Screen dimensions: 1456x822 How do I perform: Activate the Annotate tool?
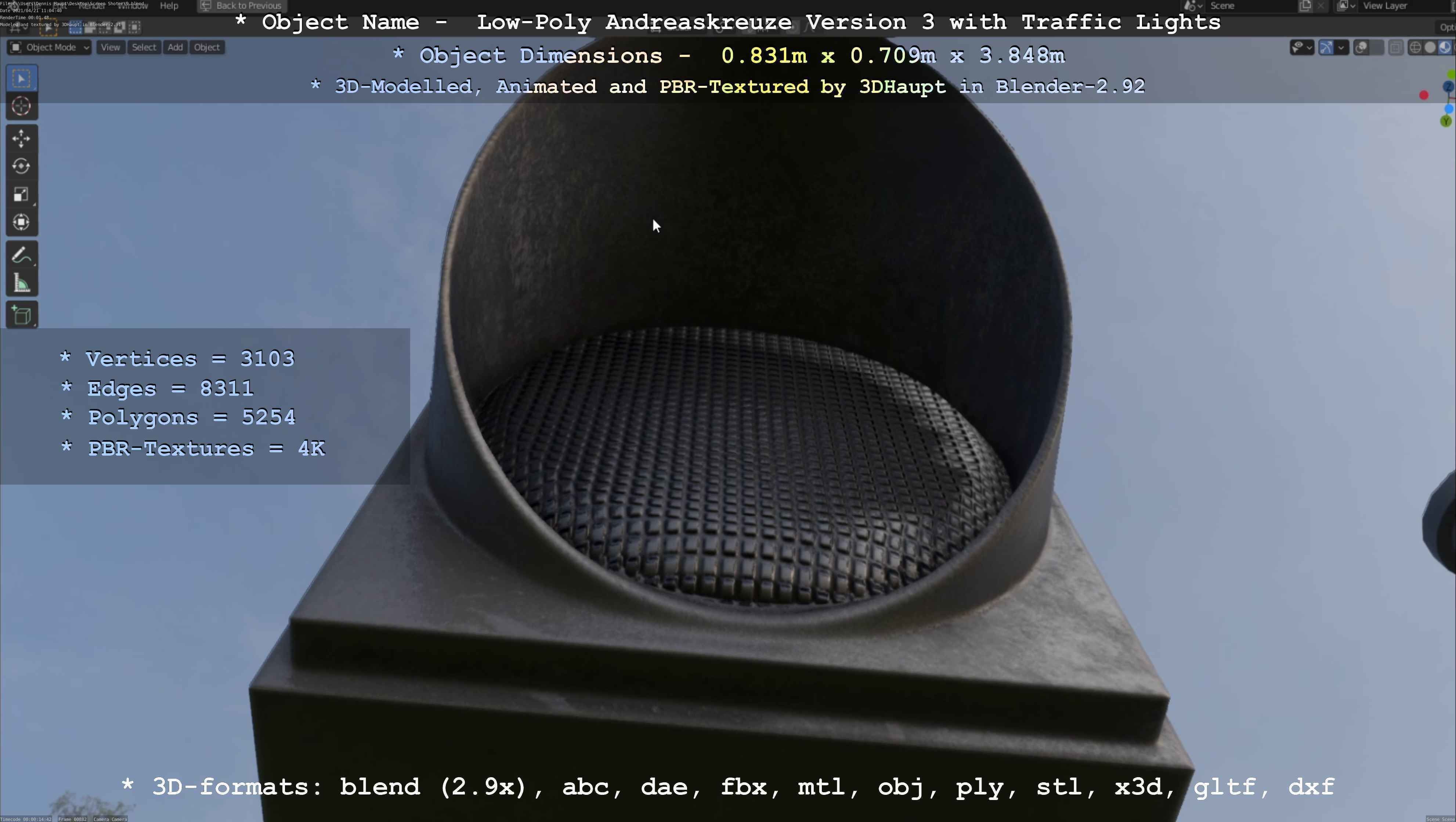pyautogui.click(x=21, y=256)
